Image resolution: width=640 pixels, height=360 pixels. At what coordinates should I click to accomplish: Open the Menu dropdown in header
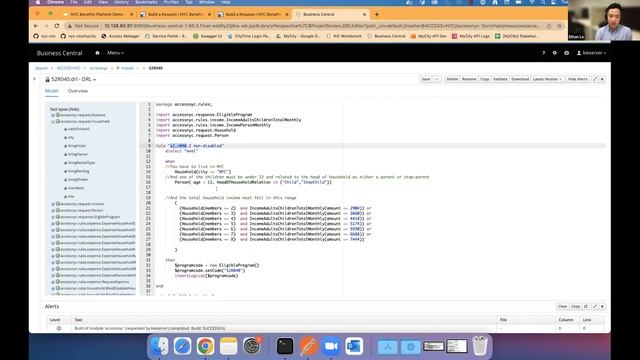pos(115,53)
